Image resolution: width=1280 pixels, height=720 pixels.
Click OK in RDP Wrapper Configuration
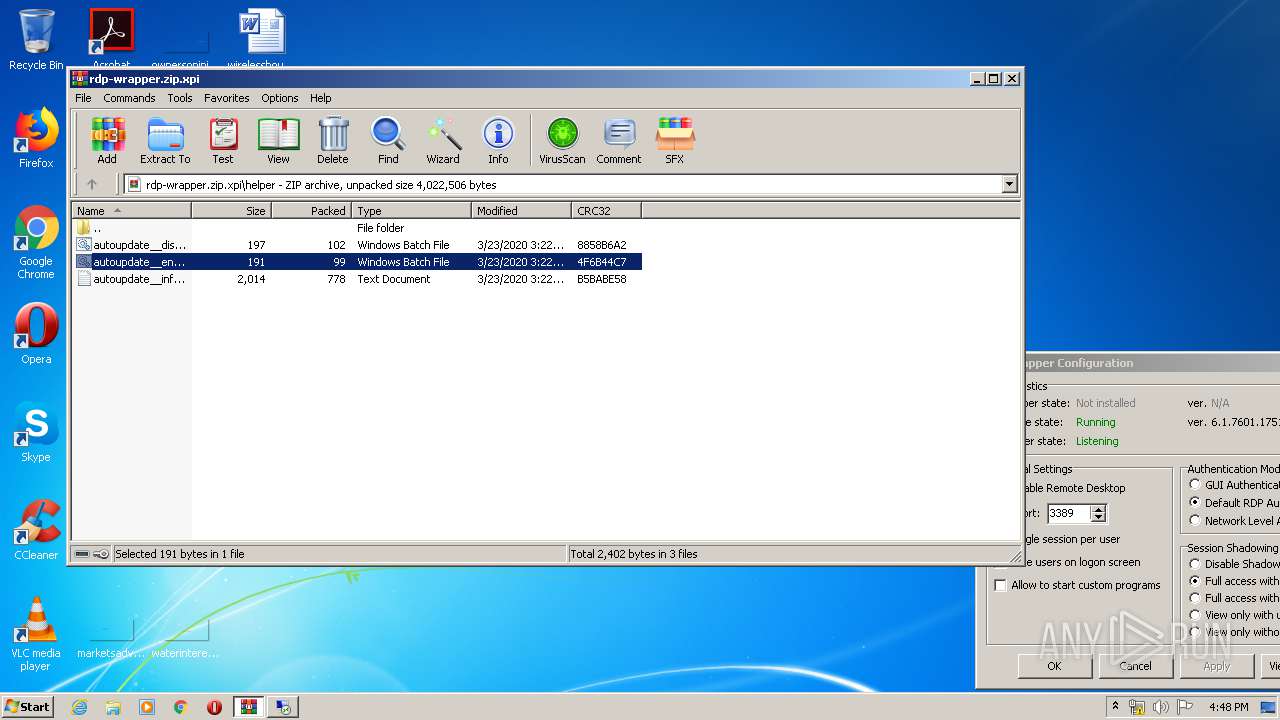click(1054, 666)
